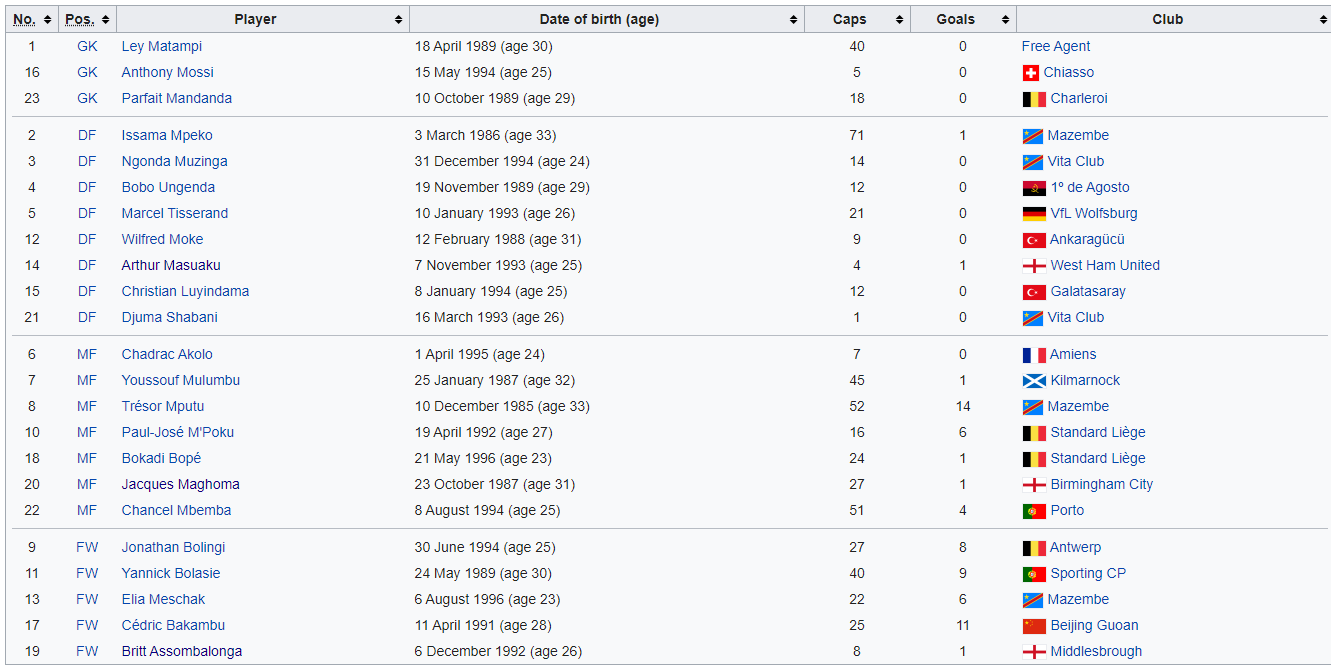Click the French flag next to Amiens
Image resolution: width=1331 pixels, height=669 pixels.
1033,355
